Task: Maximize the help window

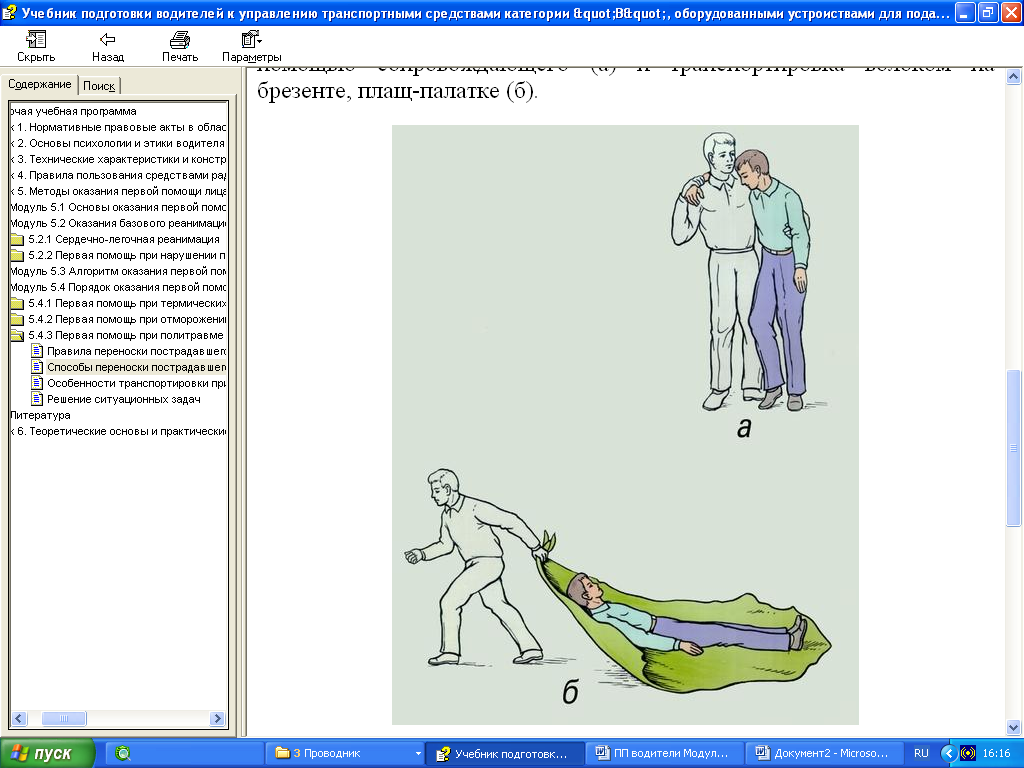Action: (988, 12)
